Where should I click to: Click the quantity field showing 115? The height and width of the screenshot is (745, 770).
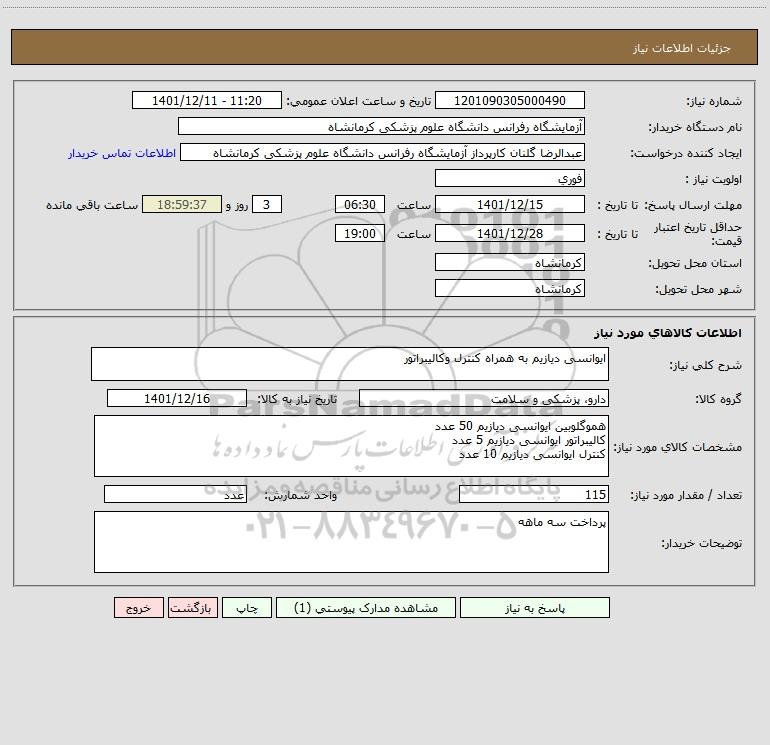(534, 495)
